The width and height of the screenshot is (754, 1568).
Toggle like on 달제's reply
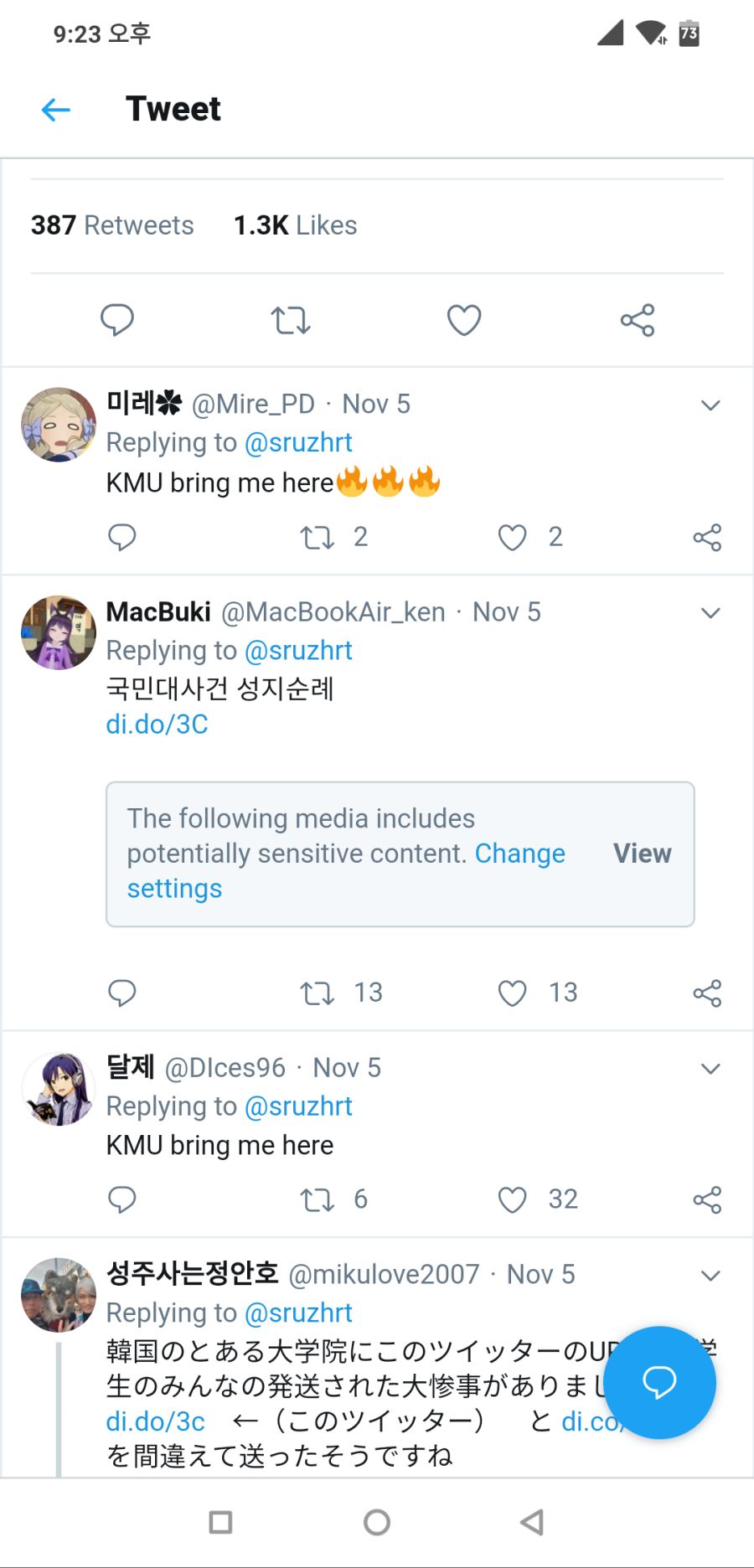[x=512, y=1199]
